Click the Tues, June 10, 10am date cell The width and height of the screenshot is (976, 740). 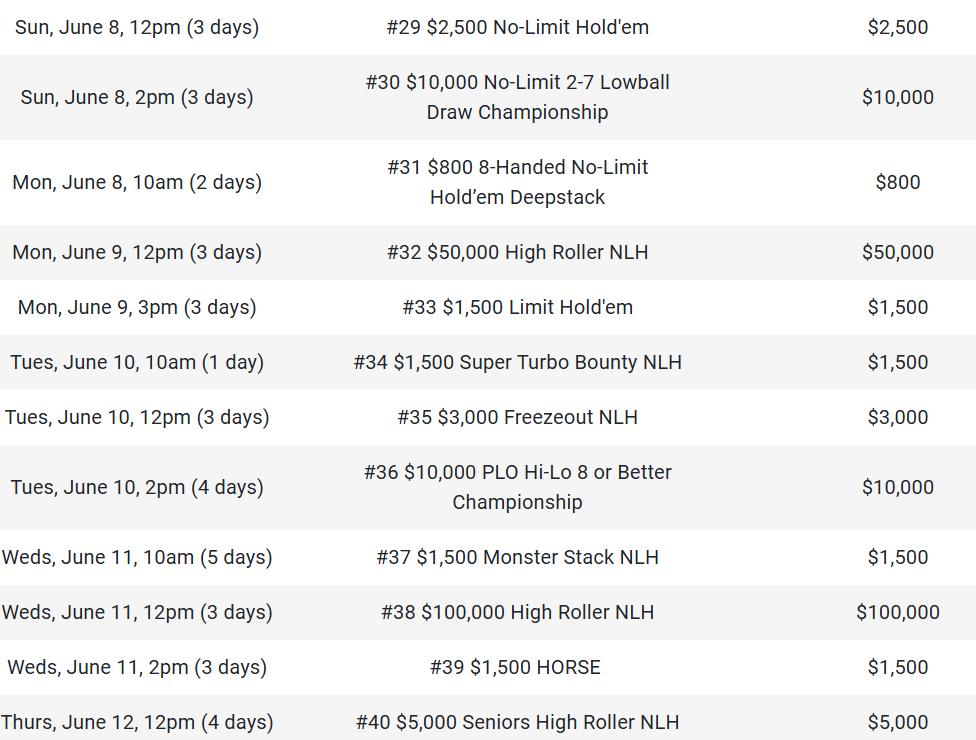[137, 362]
